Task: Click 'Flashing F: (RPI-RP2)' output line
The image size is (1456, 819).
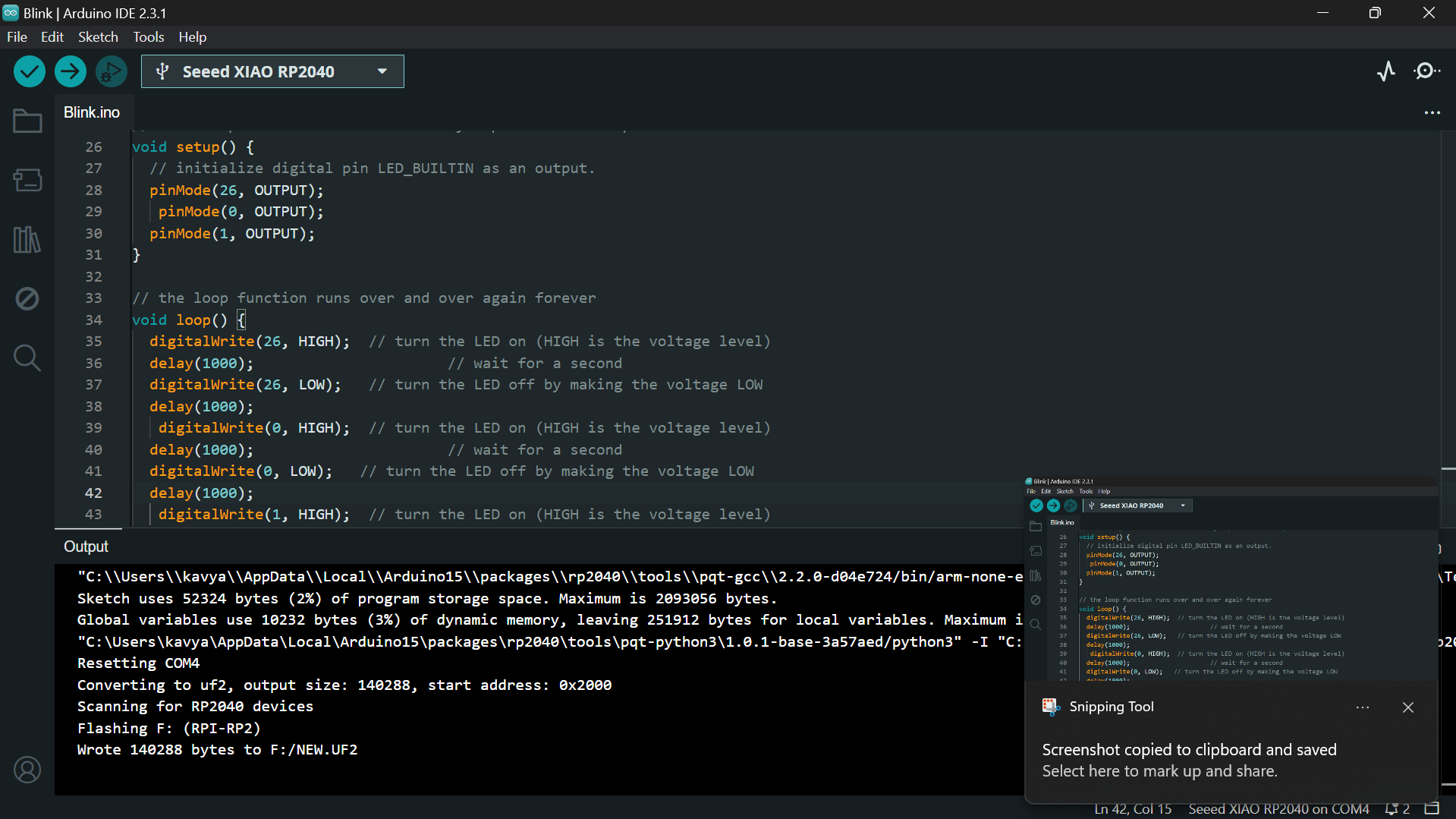Action: pyautogui.click(x=168, y=728)
